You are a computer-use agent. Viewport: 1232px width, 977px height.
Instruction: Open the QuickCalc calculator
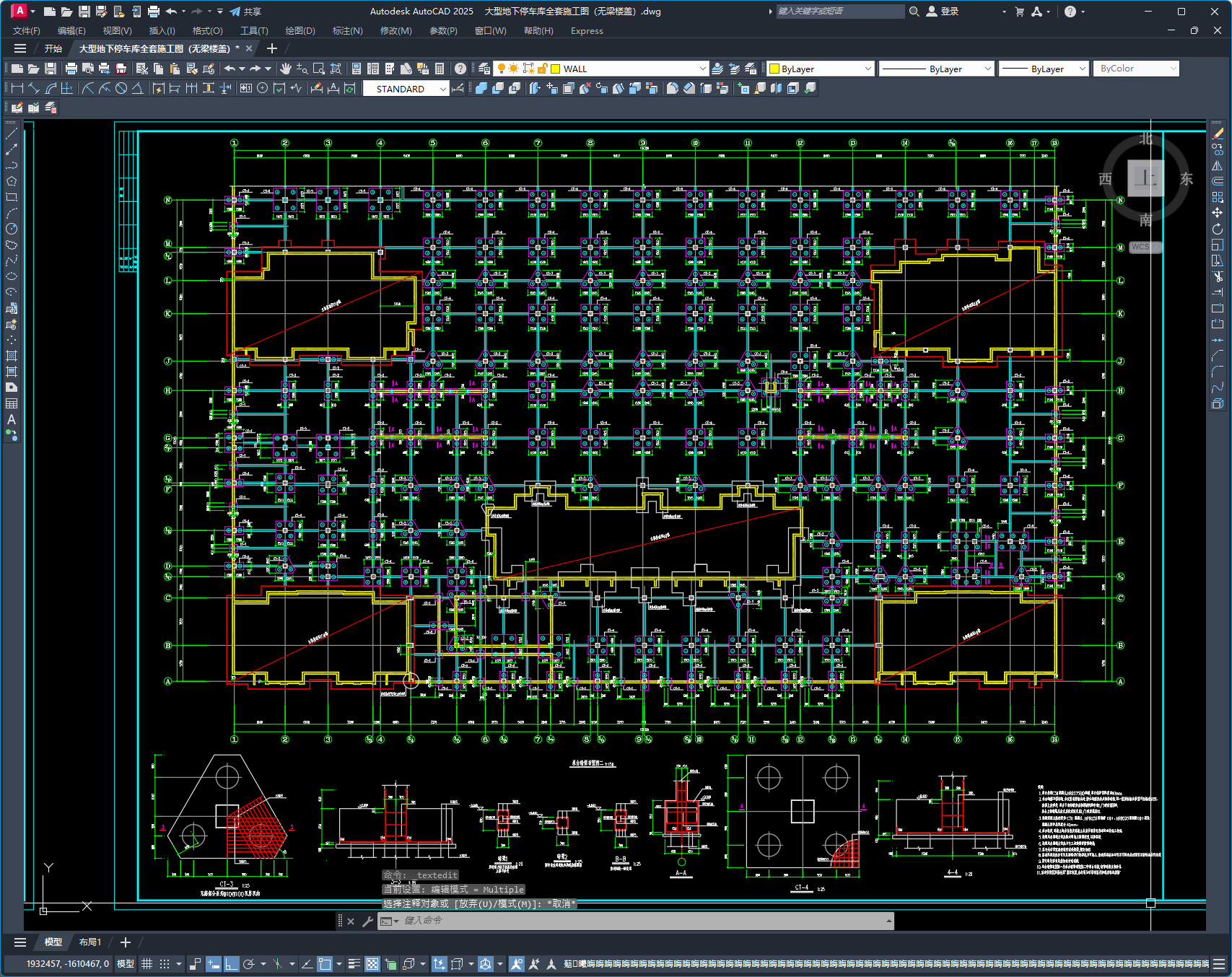point(440,69)
